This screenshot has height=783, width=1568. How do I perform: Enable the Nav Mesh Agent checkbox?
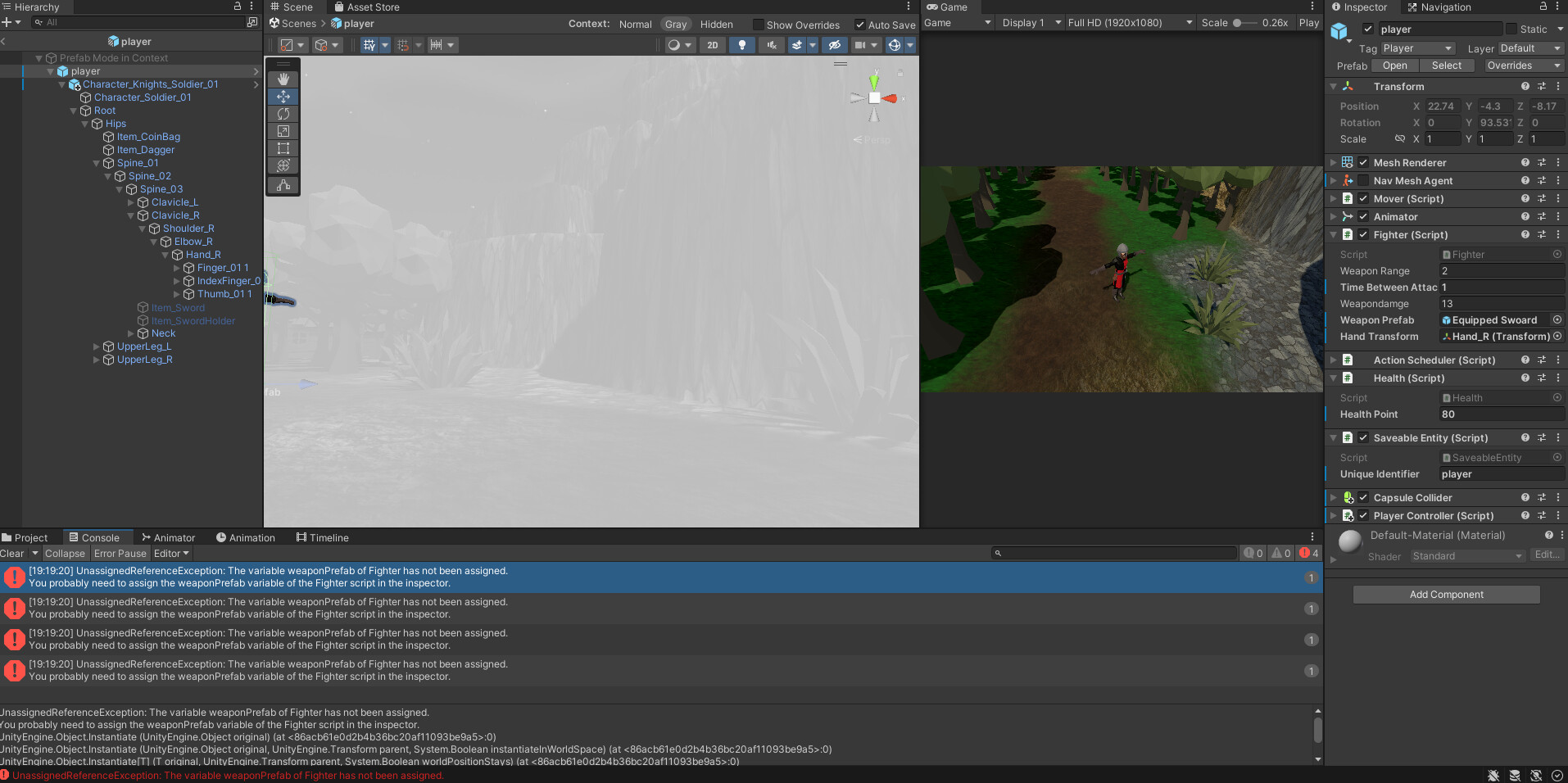click(1363, 181)
